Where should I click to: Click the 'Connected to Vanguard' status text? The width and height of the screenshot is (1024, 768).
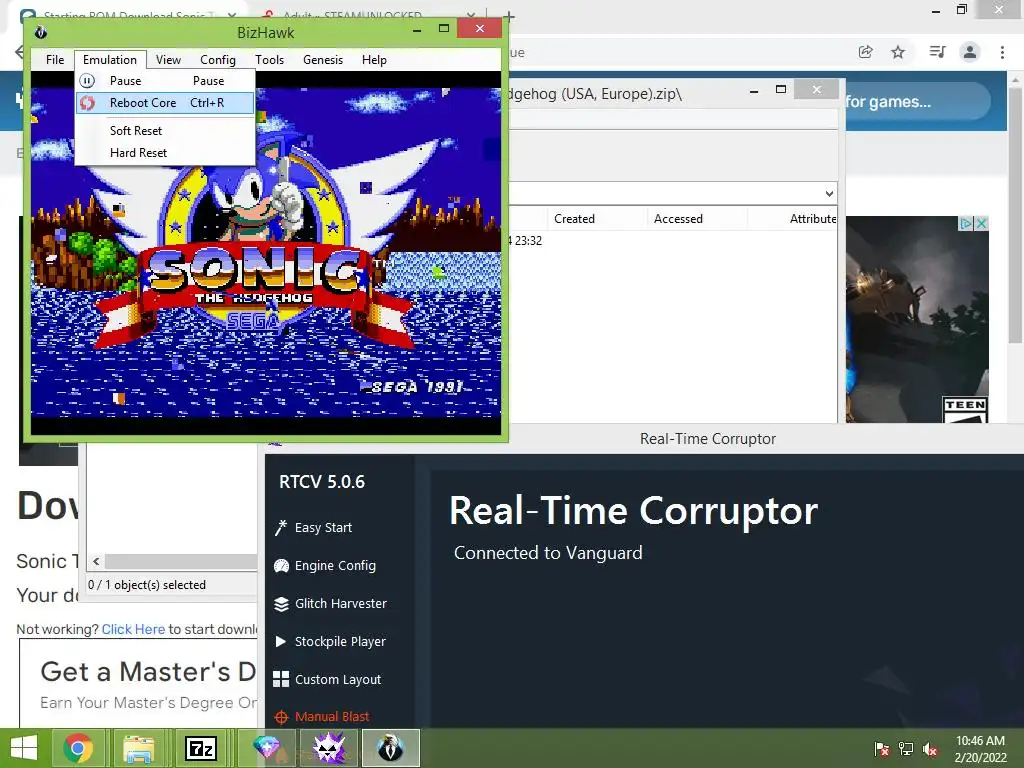548,553
